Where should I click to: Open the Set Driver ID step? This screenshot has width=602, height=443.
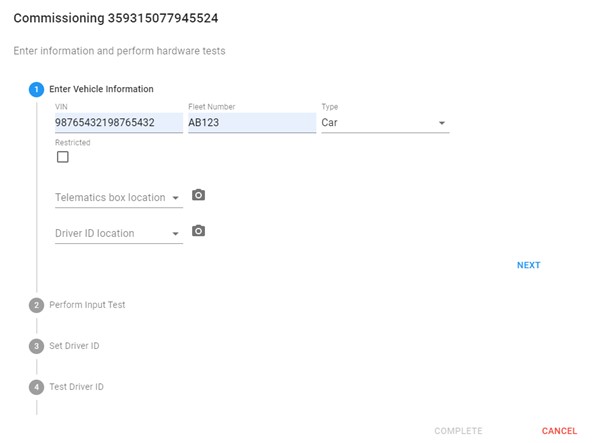[x=74, y=346]
